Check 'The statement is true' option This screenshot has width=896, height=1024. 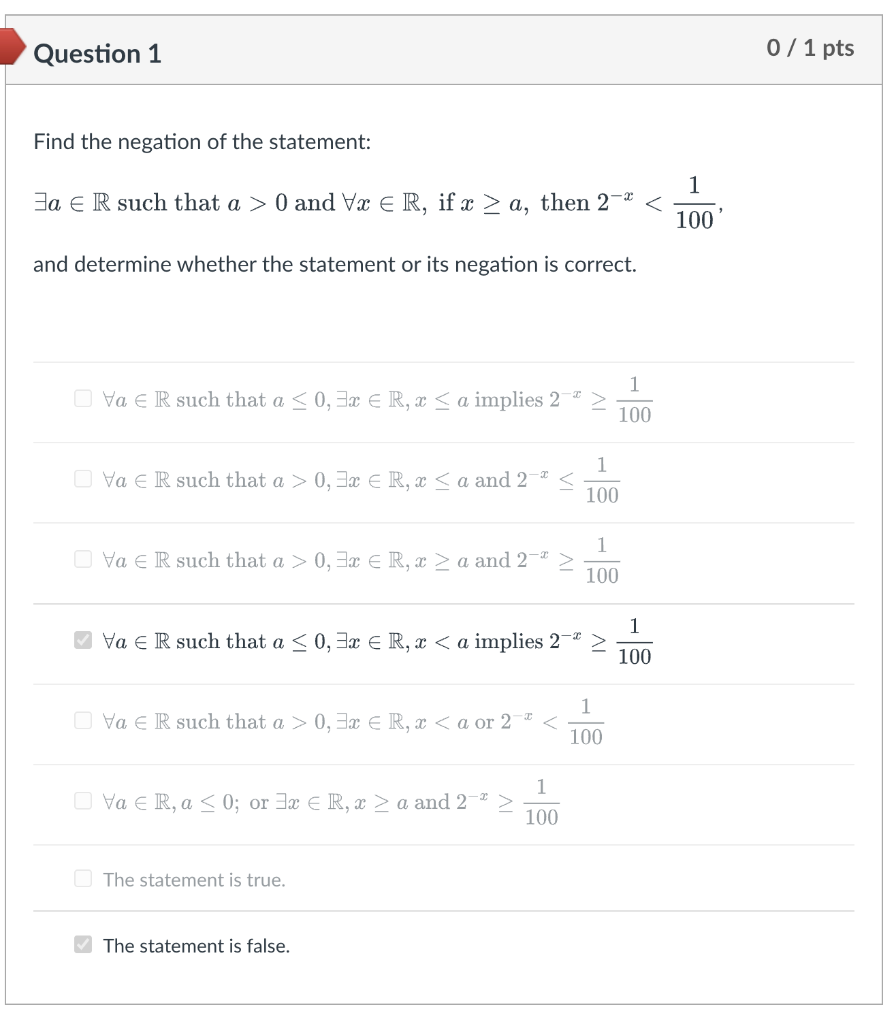[85, 878]
